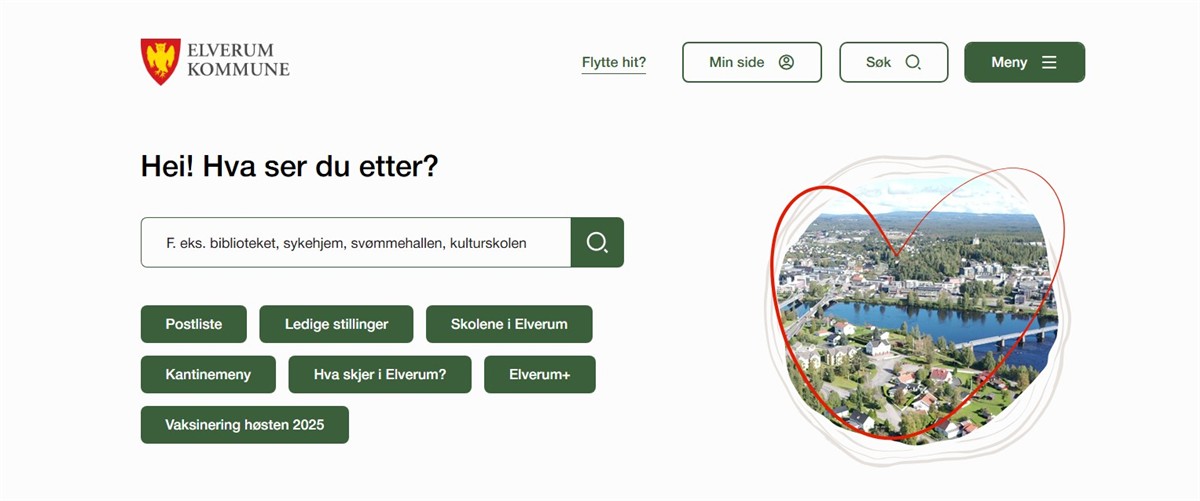Open the Elverum+ shortcut

coord(540,374)
